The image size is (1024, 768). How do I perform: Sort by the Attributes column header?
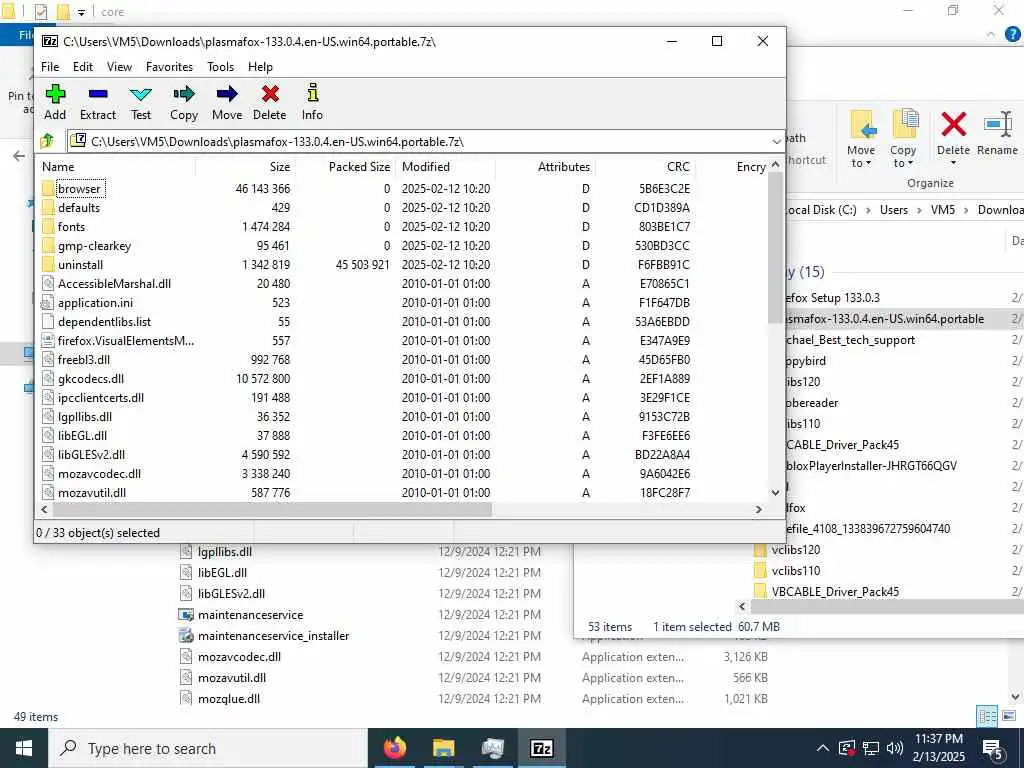click(x=545, y=167)
